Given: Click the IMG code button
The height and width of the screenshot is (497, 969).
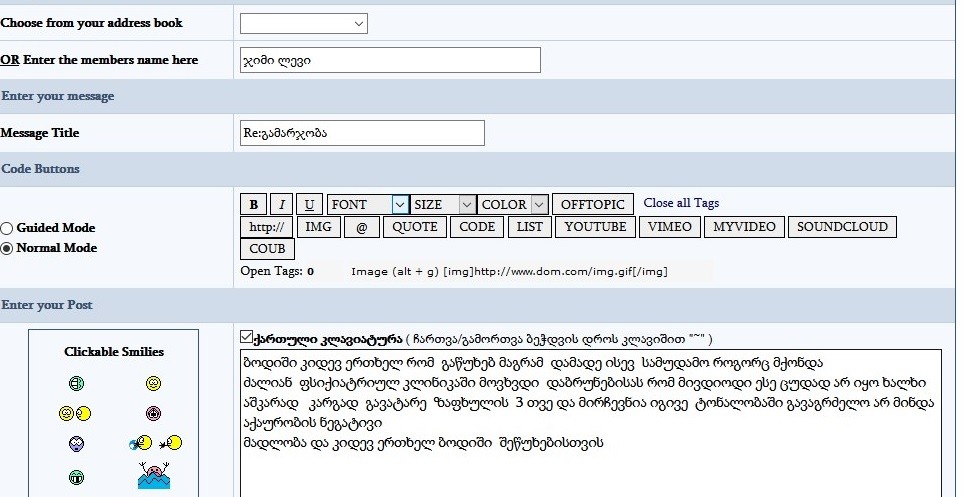Looking at the screenshot, I should (318, 227).
